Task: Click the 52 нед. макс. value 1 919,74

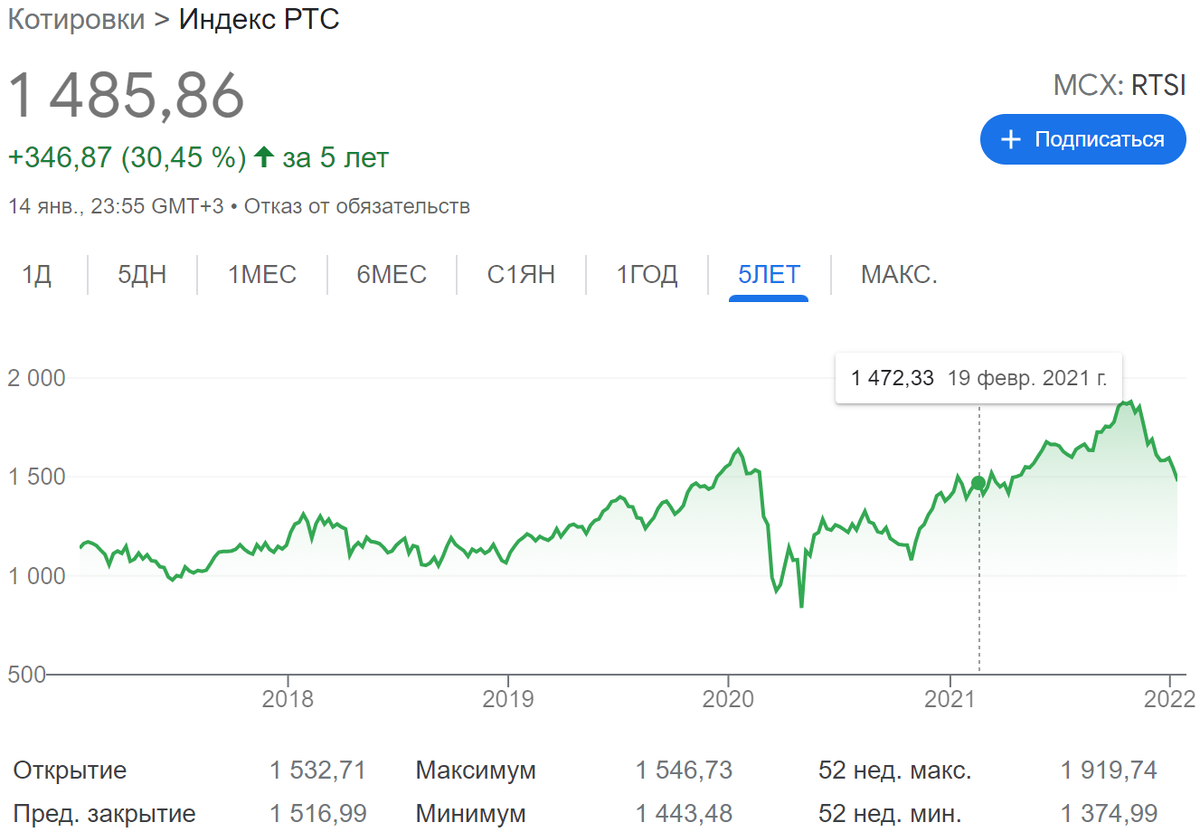Action: (x=1108, y=771)
